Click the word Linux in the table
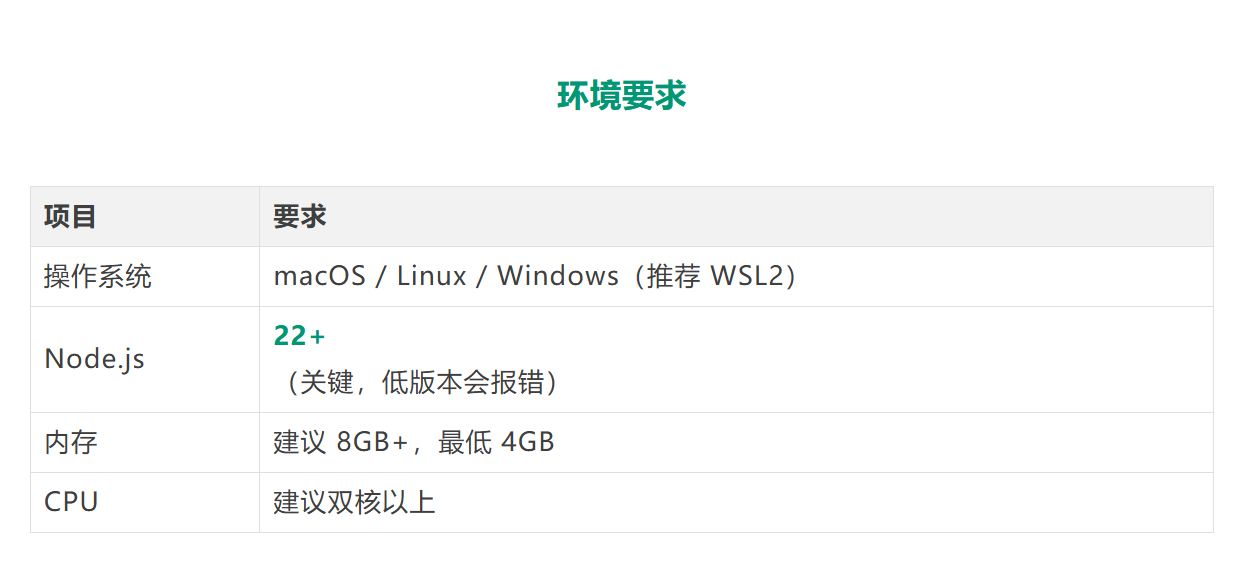1243x572 pixels. (431, 277)
